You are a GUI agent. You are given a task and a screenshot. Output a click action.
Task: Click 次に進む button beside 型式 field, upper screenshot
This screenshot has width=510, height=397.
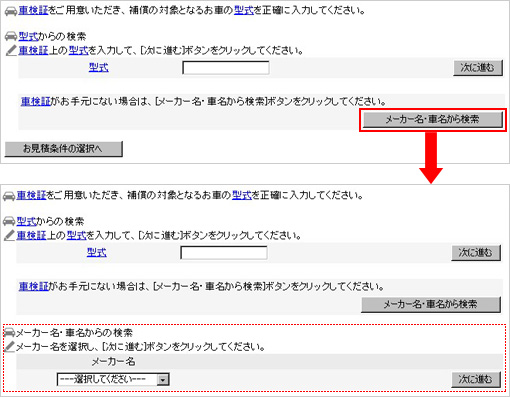(478, 68)
